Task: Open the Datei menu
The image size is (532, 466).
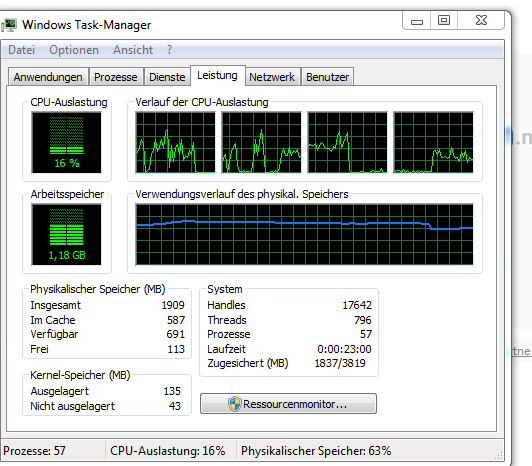Action: click(21, 50)
